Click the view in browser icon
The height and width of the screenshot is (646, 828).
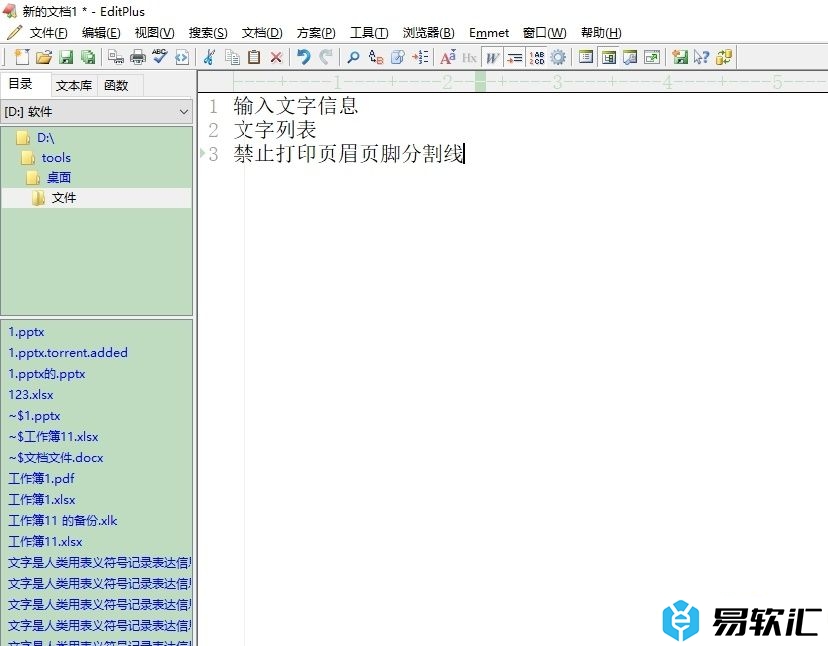(x=182, y=57)
